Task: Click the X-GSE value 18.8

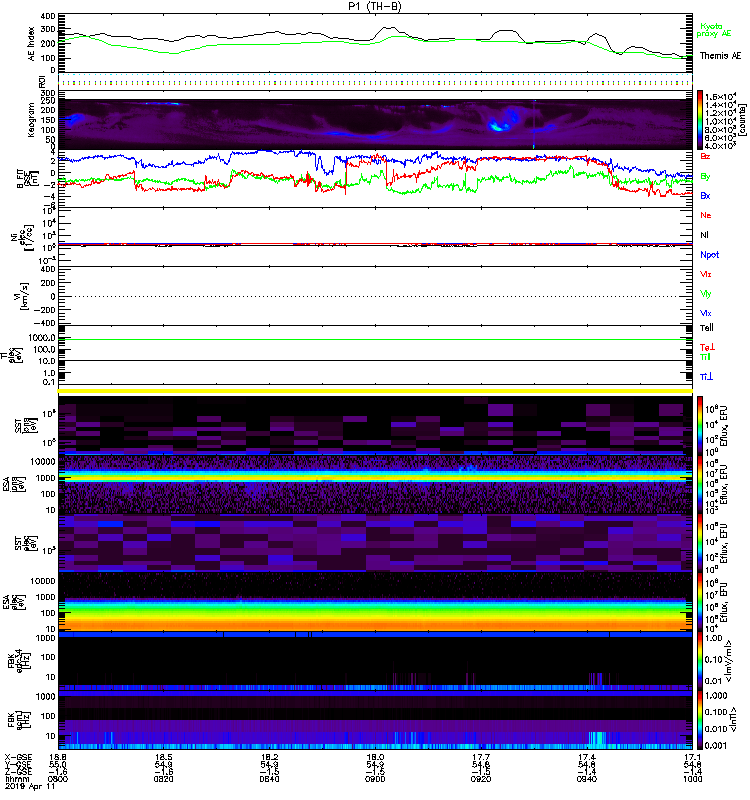Action: 58,757
